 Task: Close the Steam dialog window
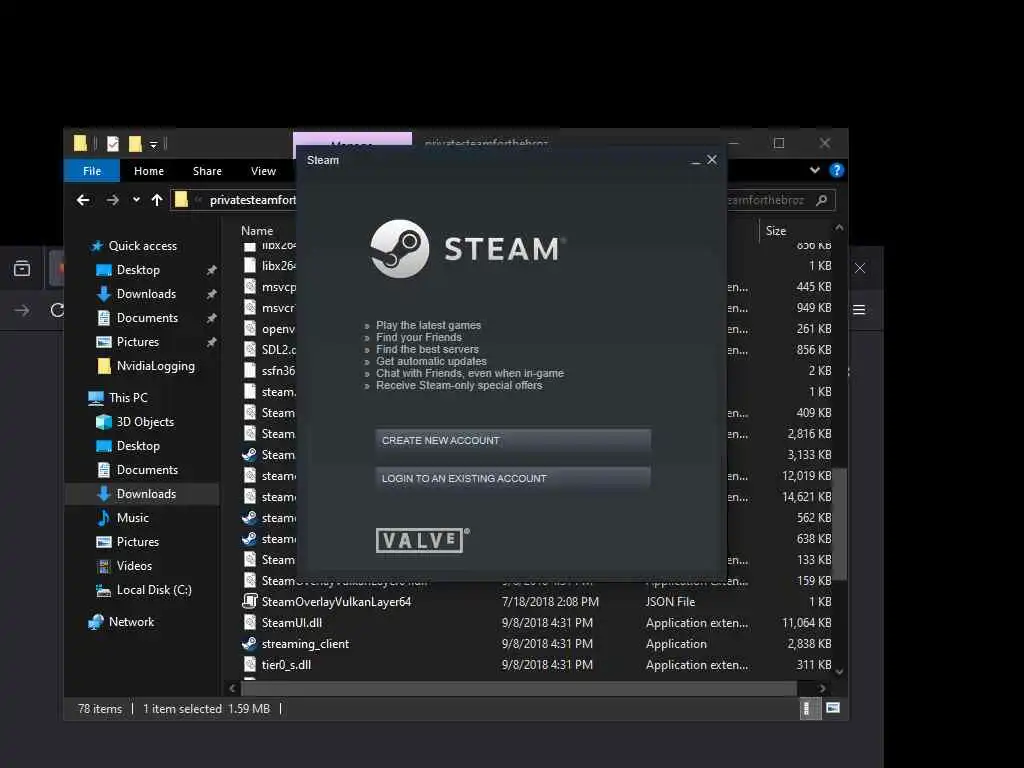(x=712, y=159)
